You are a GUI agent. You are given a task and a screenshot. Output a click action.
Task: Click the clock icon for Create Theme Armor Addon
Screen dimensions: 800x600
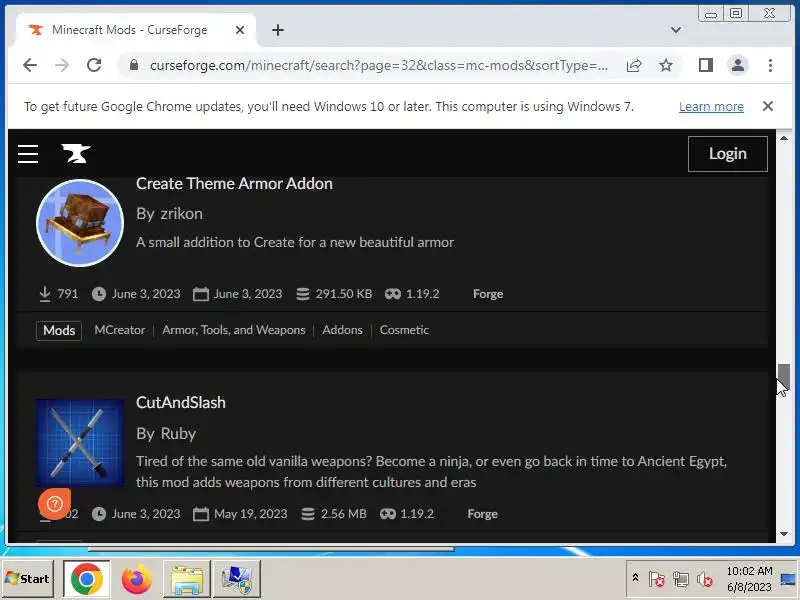coord(99,294)
